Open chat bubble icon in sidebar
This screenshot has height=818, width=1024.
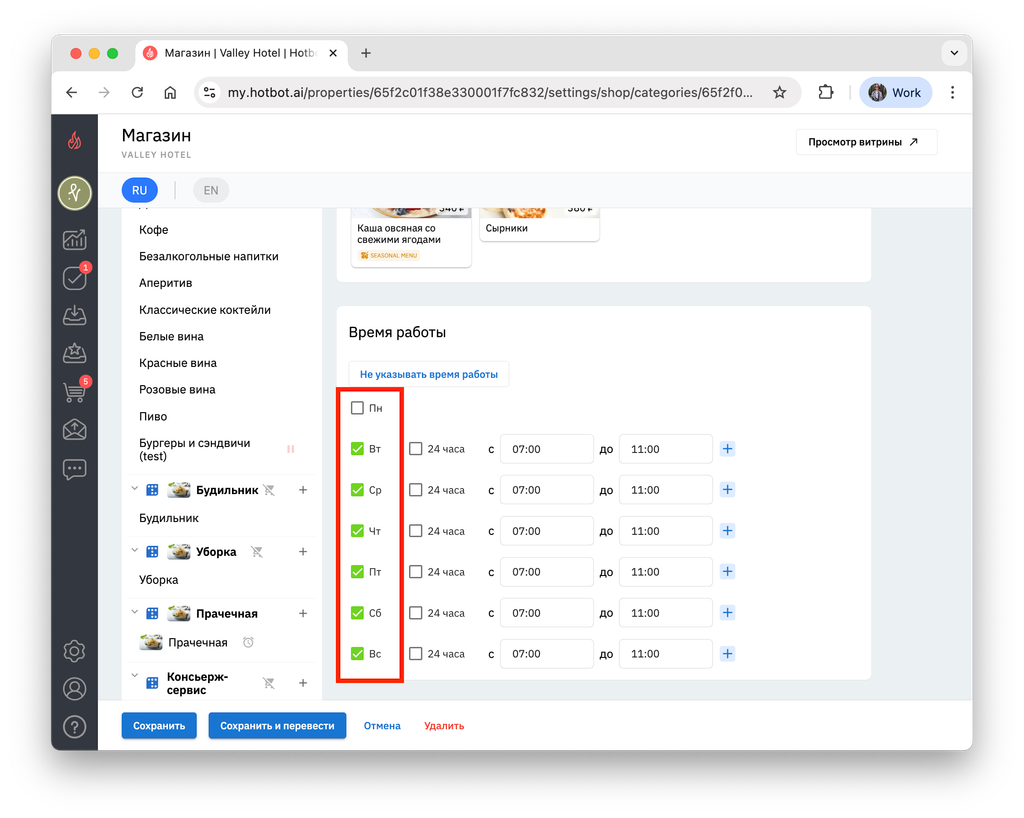tap(74, 469)
